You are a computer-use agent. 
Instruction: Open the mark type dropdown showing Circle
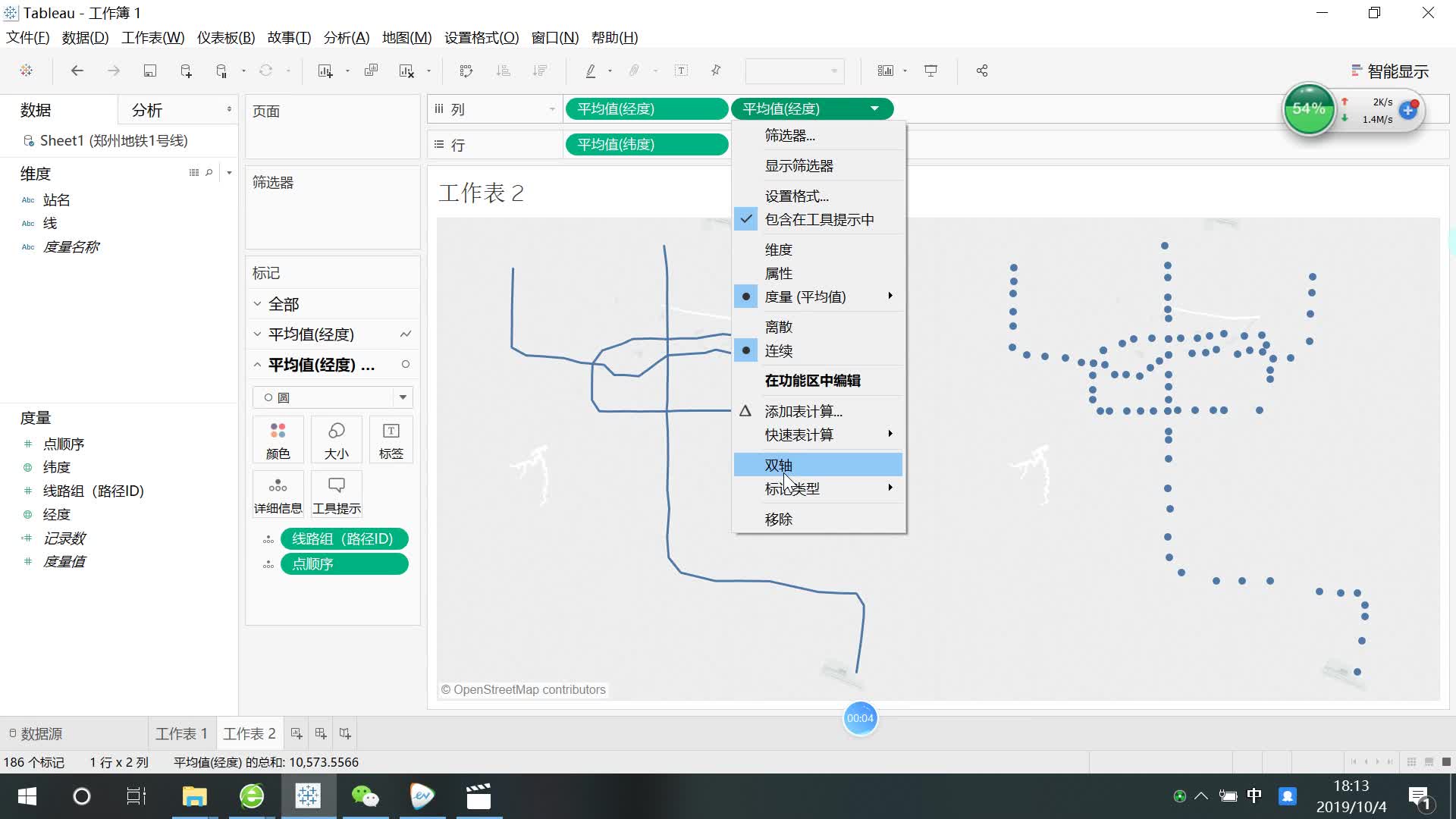[332, 397]
